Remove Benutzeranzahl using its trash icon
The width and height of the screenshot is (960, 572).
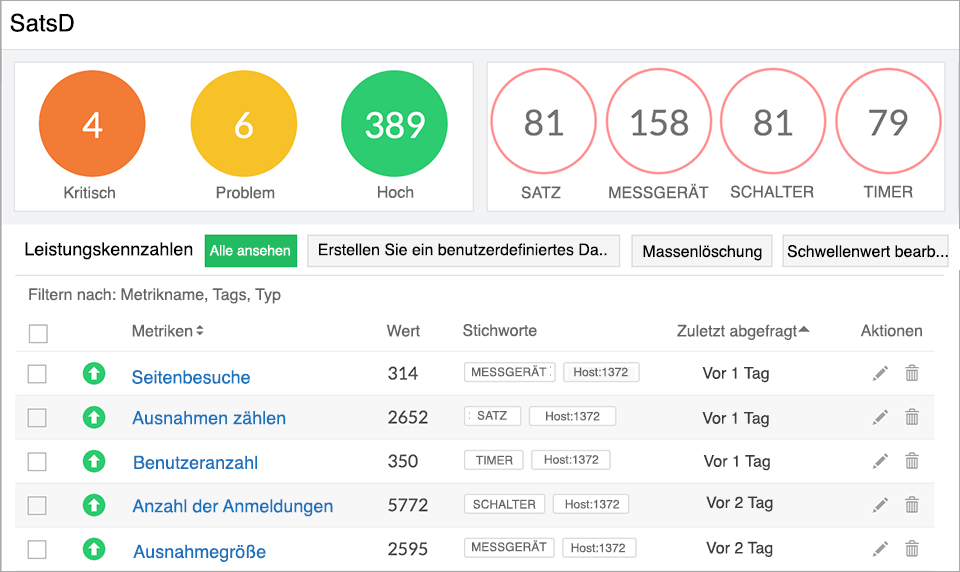(912, 461)
